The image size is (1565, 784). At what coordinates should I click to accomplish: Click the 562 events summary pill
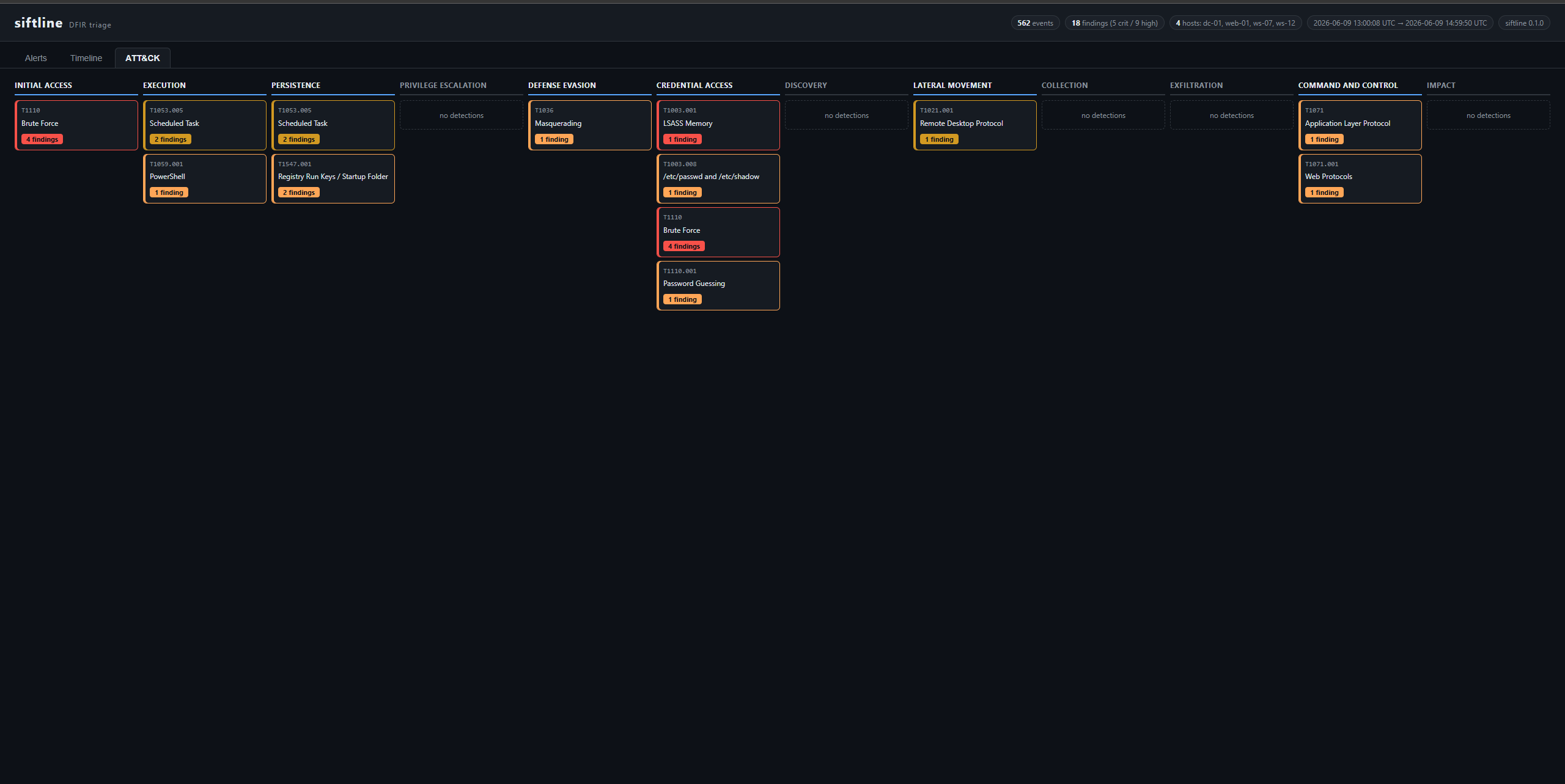point(1035,23)
